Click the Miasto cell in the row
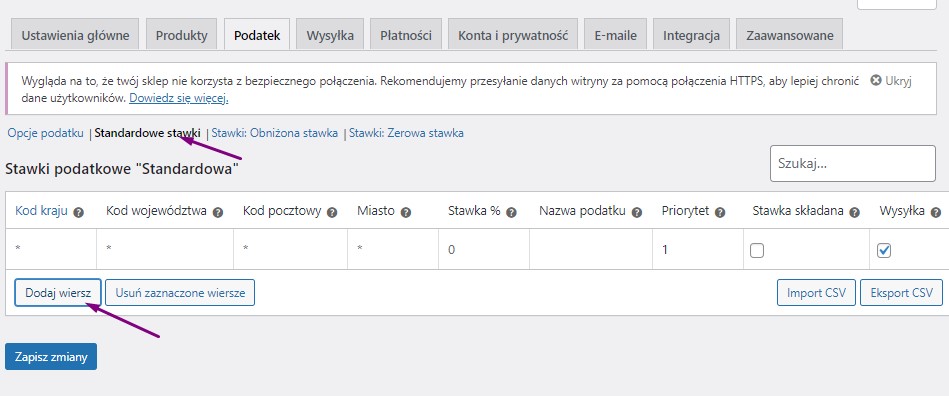The image size is (949, 396). [393, 249]
